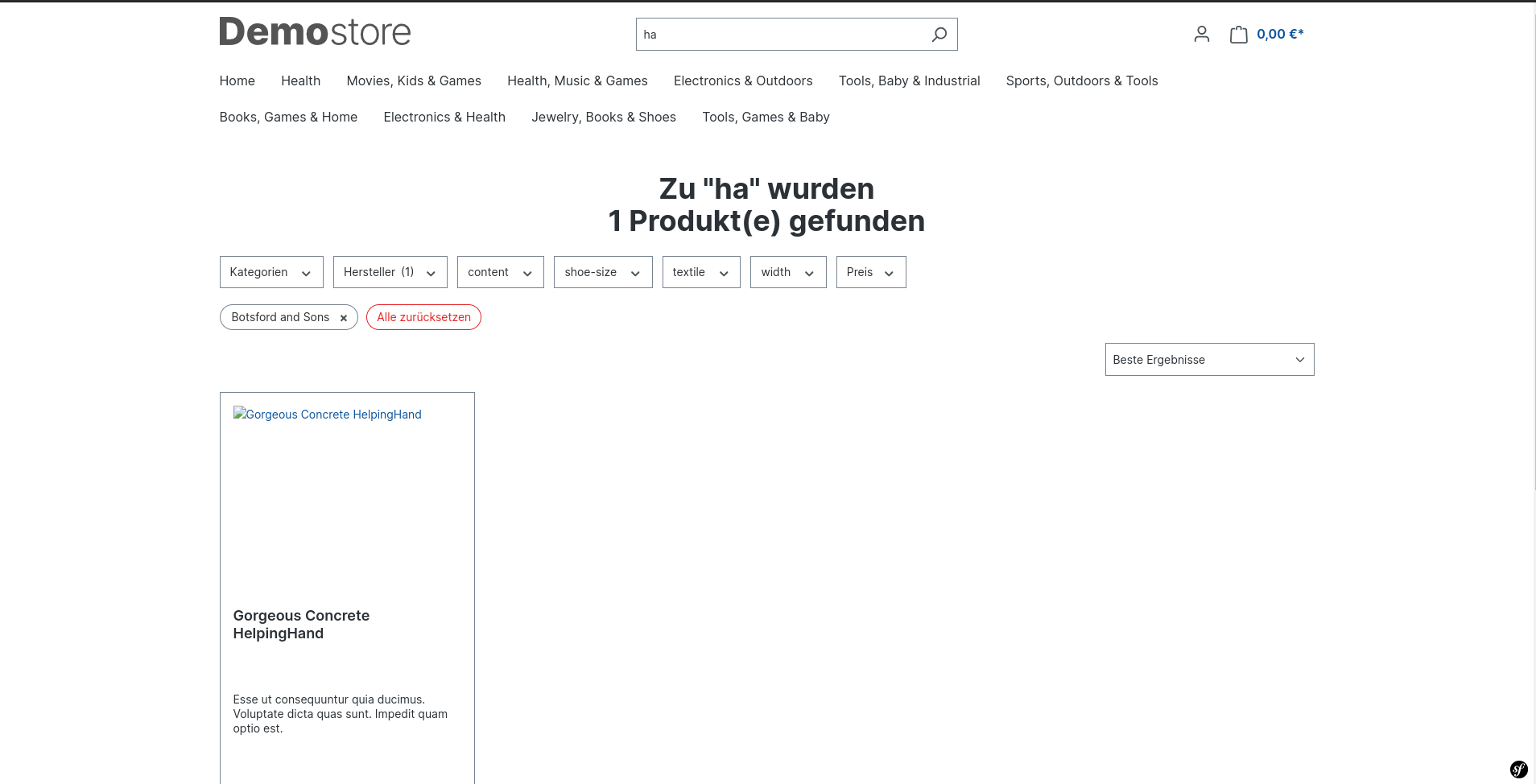
Task: Open the shopping cart icon
Action: point(1239,34)
